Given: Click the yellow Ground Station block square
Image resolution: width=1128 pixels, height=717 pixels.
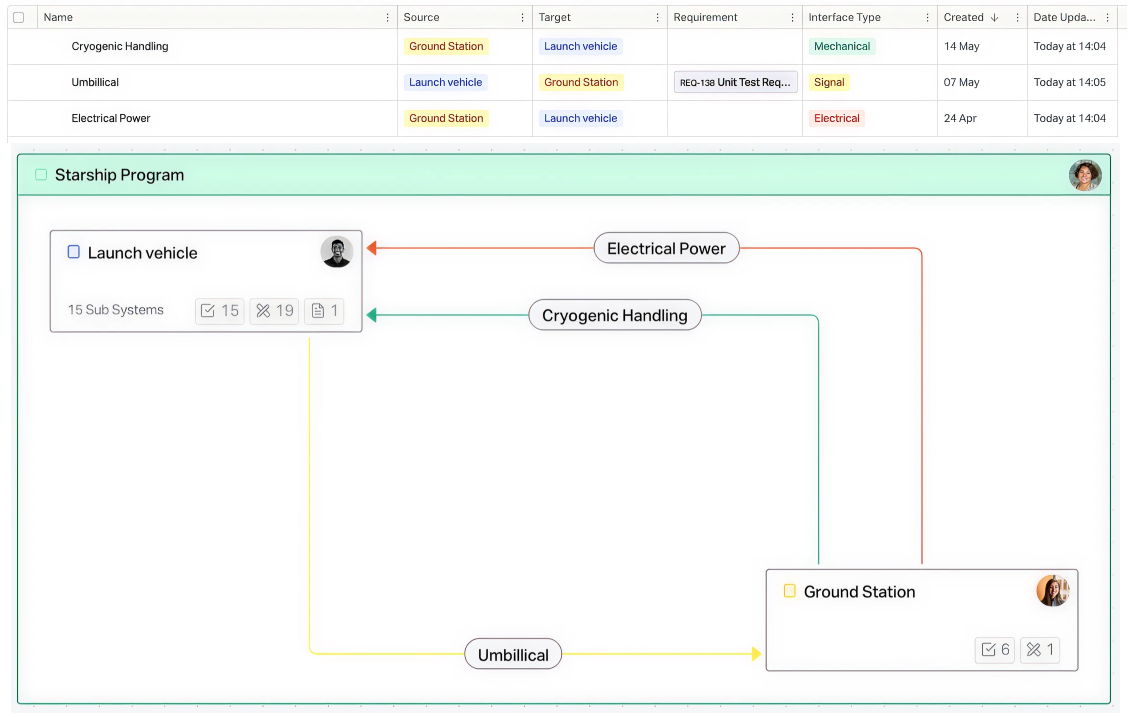Looking at the screenshot, I should pyautogui.click(x=789, y=591).
